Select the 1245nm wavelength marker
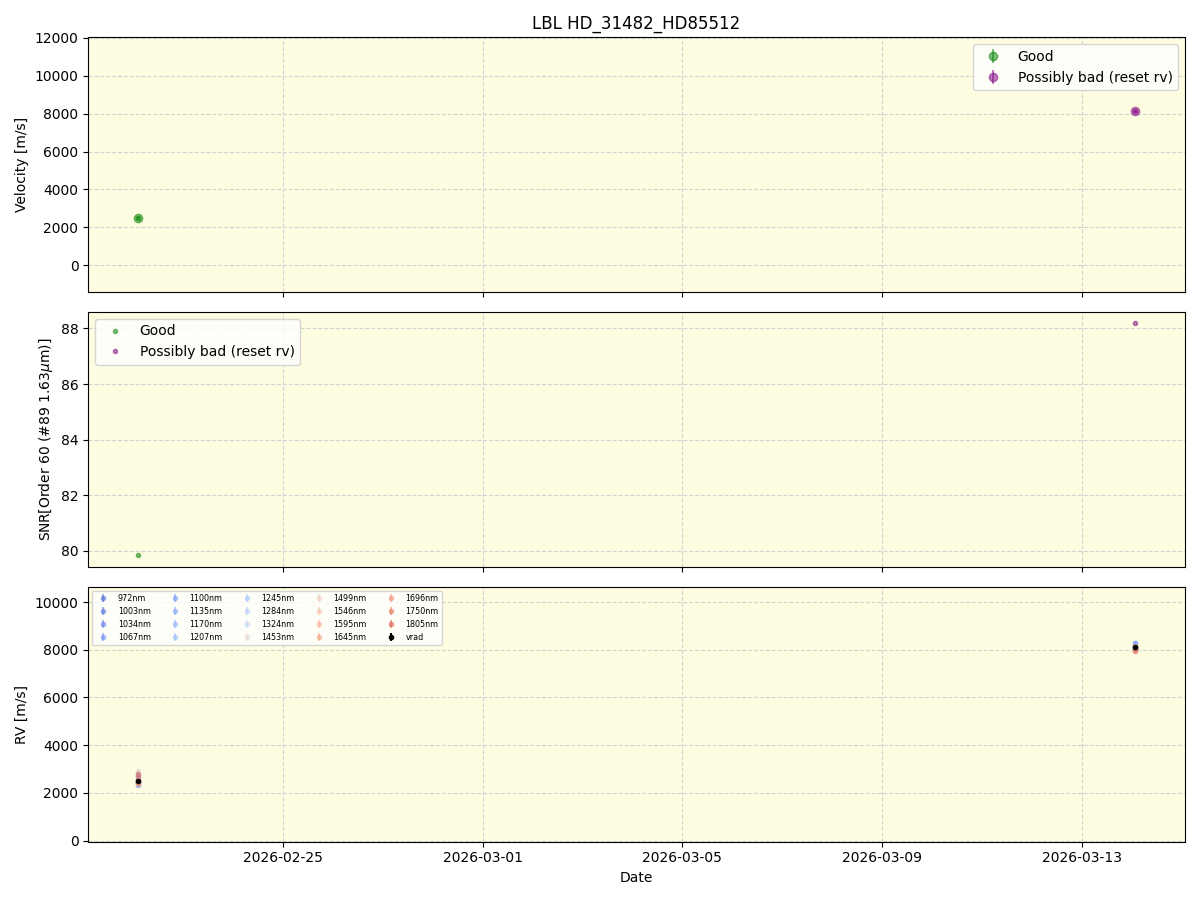Image resolution: width=1200 pixels, height=900 pixels. [x=246, y=597]
